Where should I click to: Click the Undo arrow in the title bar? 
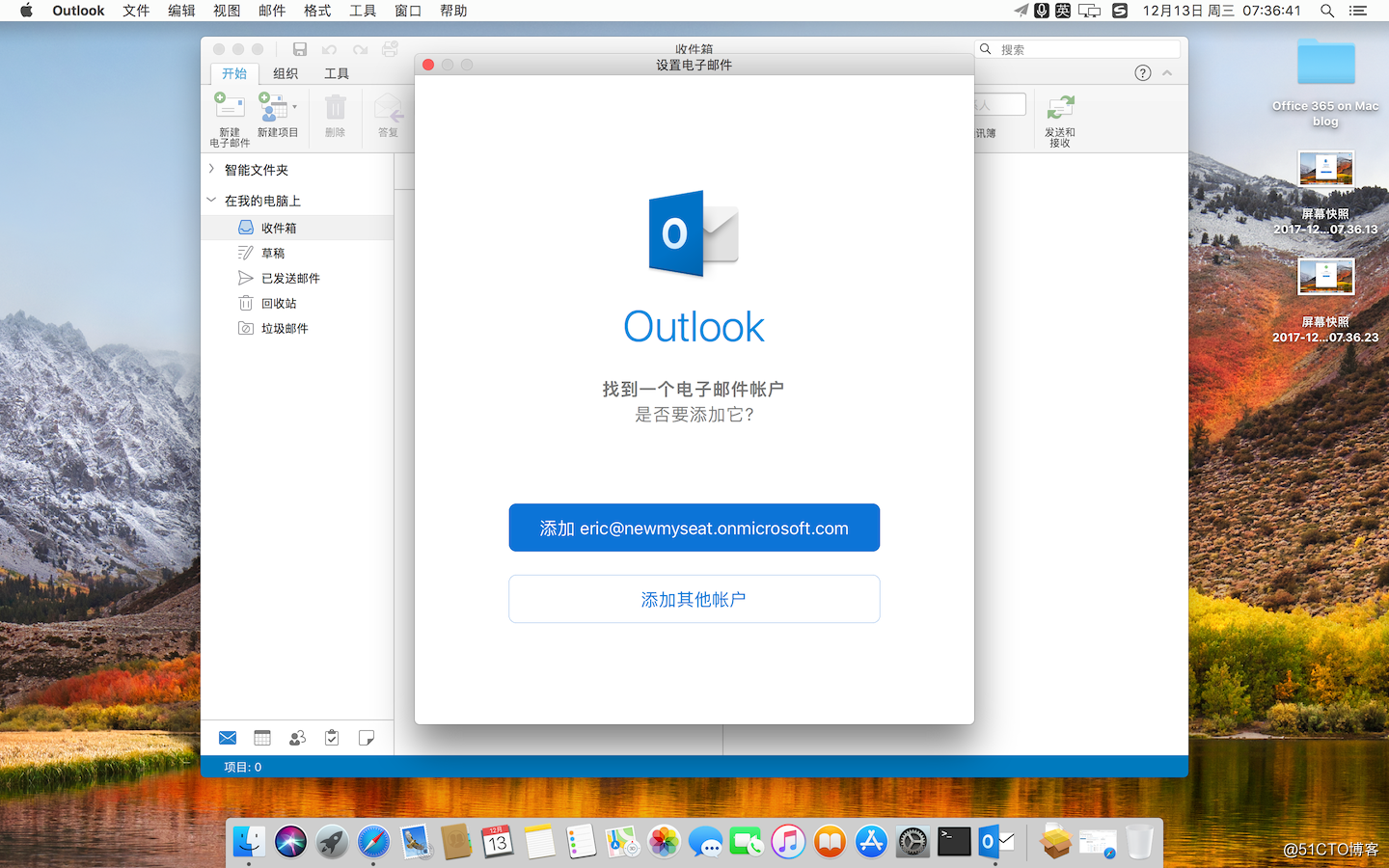click(330, 49)
